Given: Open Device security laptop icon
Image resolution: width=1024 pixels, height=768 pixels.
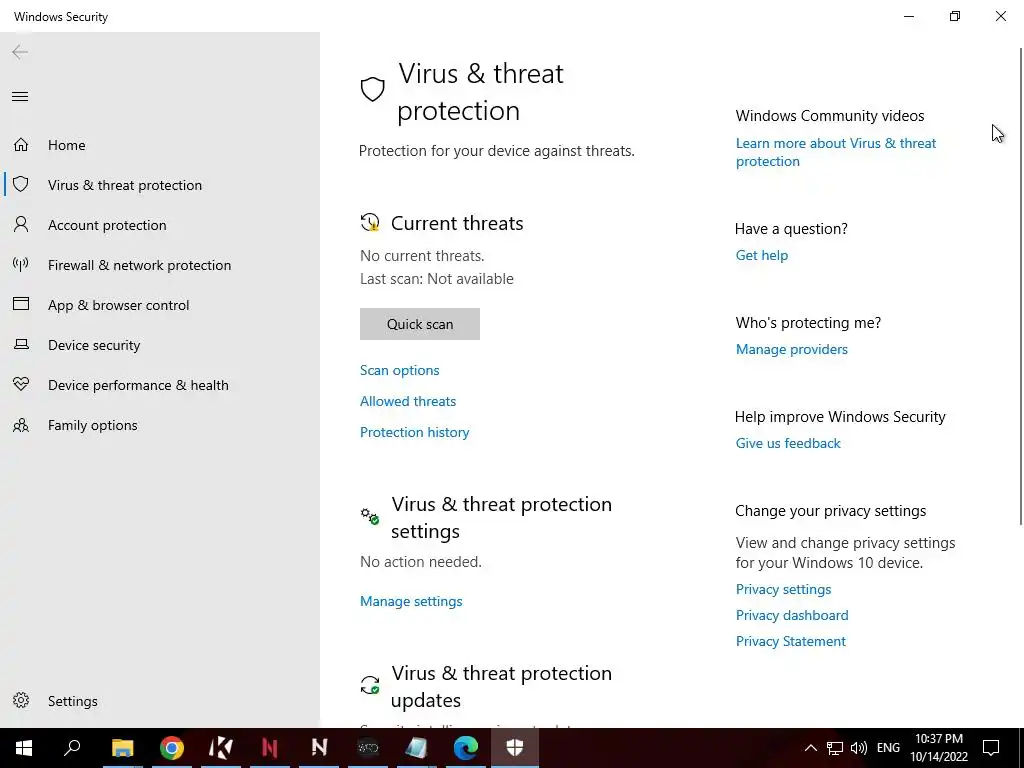Looking at the screenshot, I should [x=21, y=345].
